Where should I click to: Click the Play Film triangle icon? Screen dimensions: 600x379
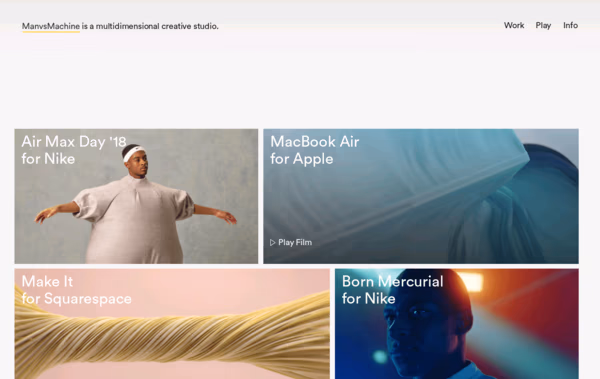click(x=272, y=242)
